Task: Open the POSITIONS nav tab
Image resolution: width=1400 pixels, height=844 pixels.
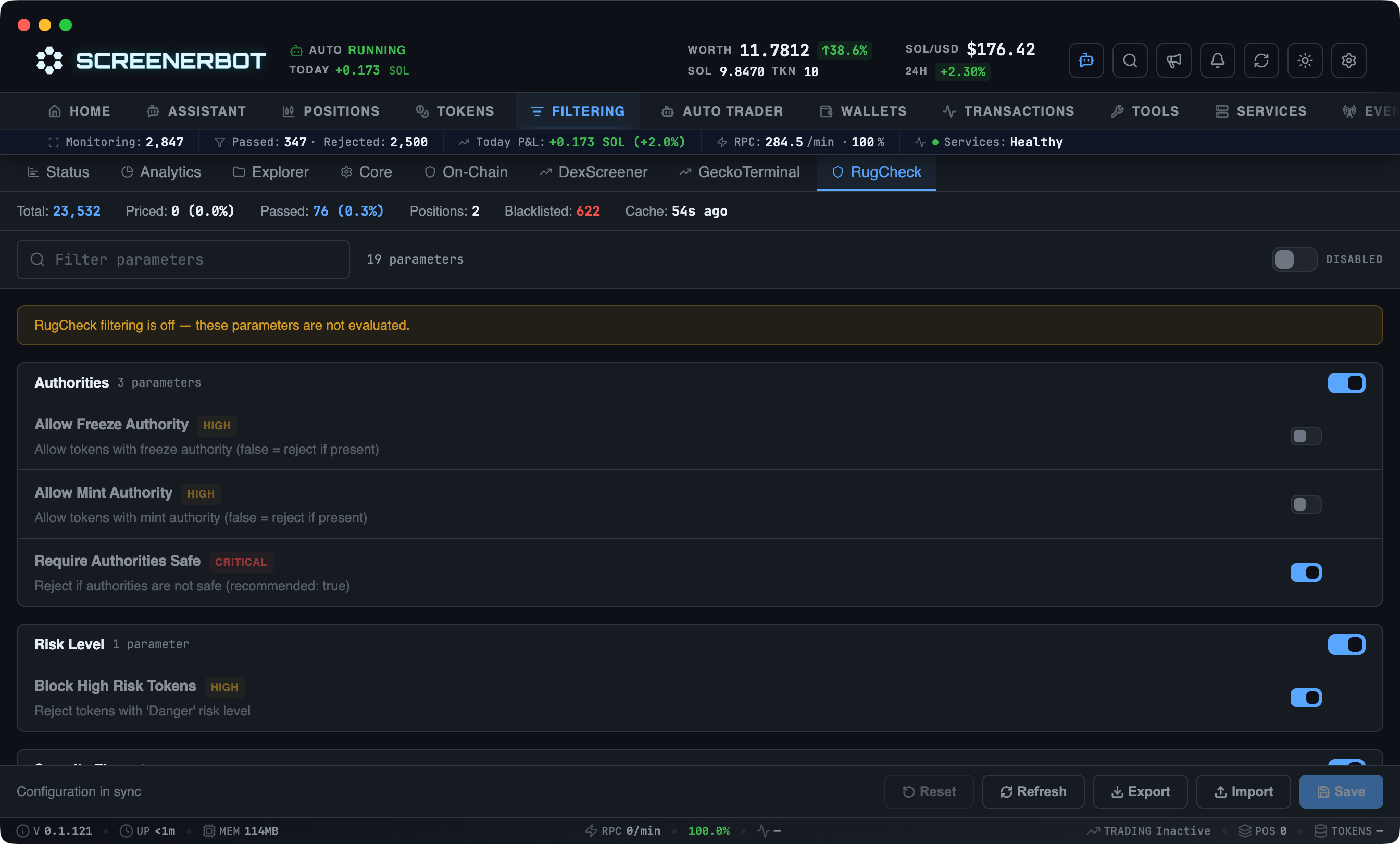Action: [x=331, y=111]
